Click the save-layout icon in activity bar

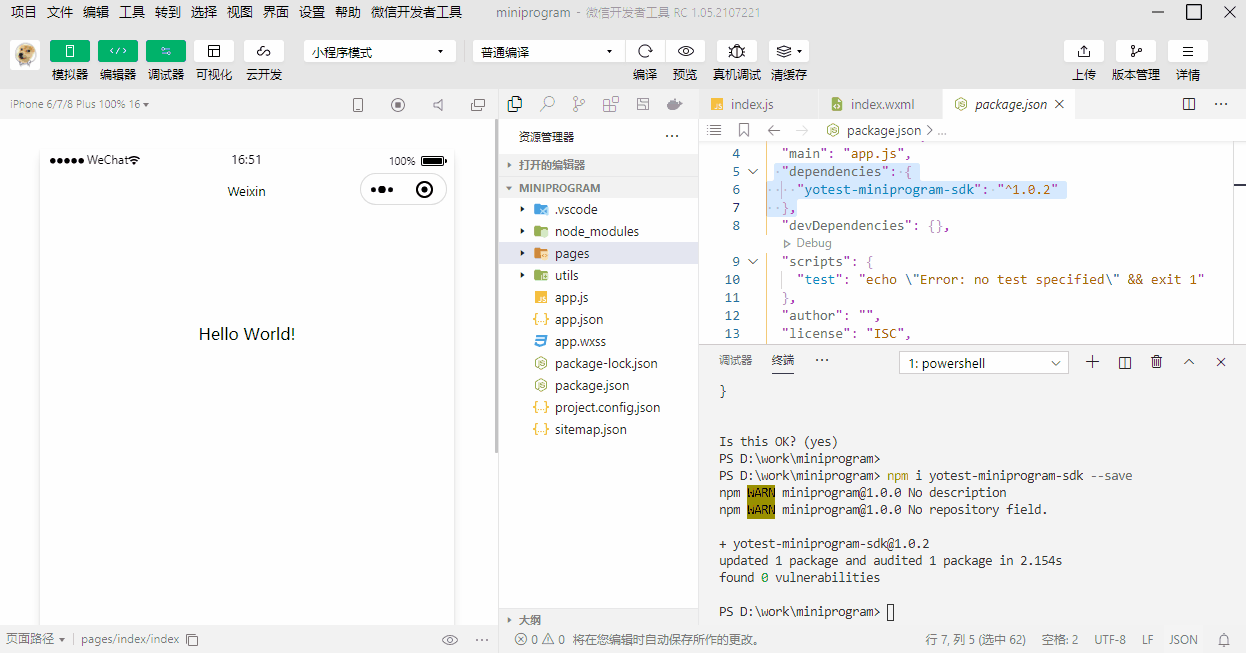tap(643, 104)
